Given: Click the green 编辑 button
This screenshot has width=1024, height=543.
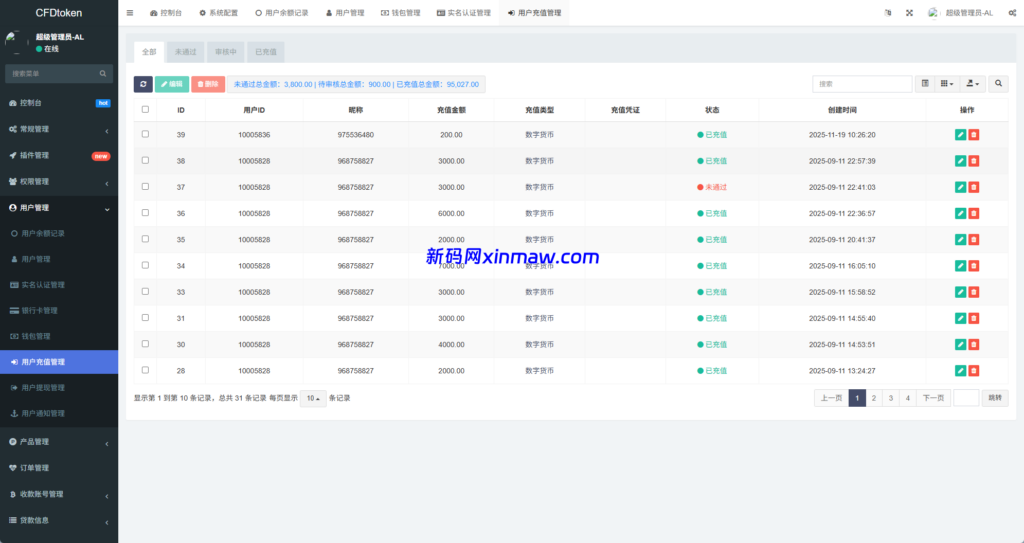Looking at the screenshot, I should click(172, 84).
